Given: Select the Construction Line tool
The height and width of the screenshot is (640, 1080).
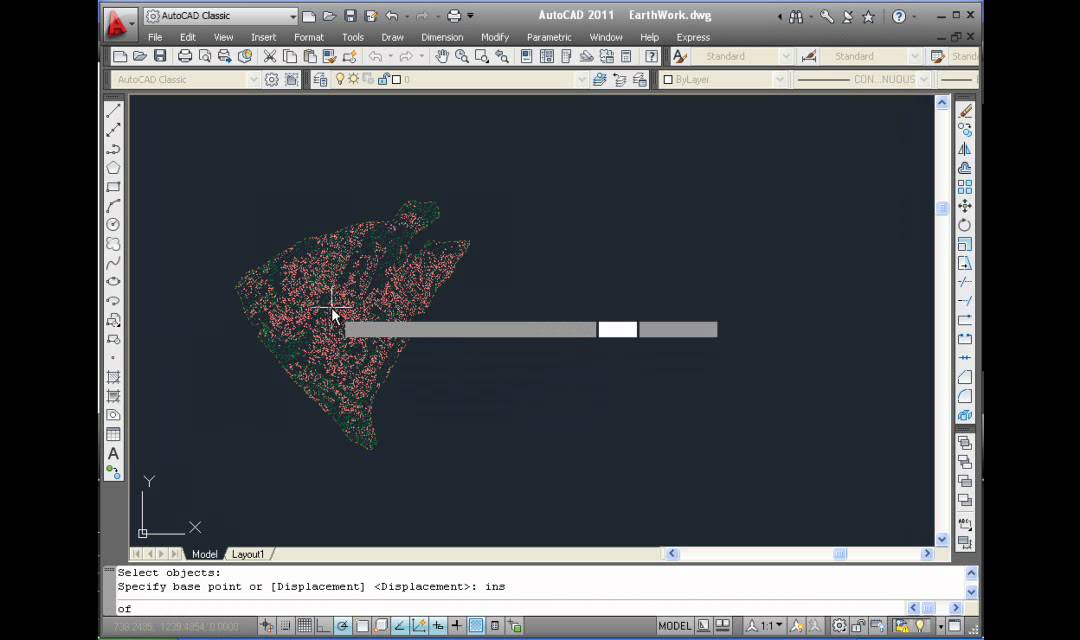Looking at the screenshot, I should click(114, 130).
